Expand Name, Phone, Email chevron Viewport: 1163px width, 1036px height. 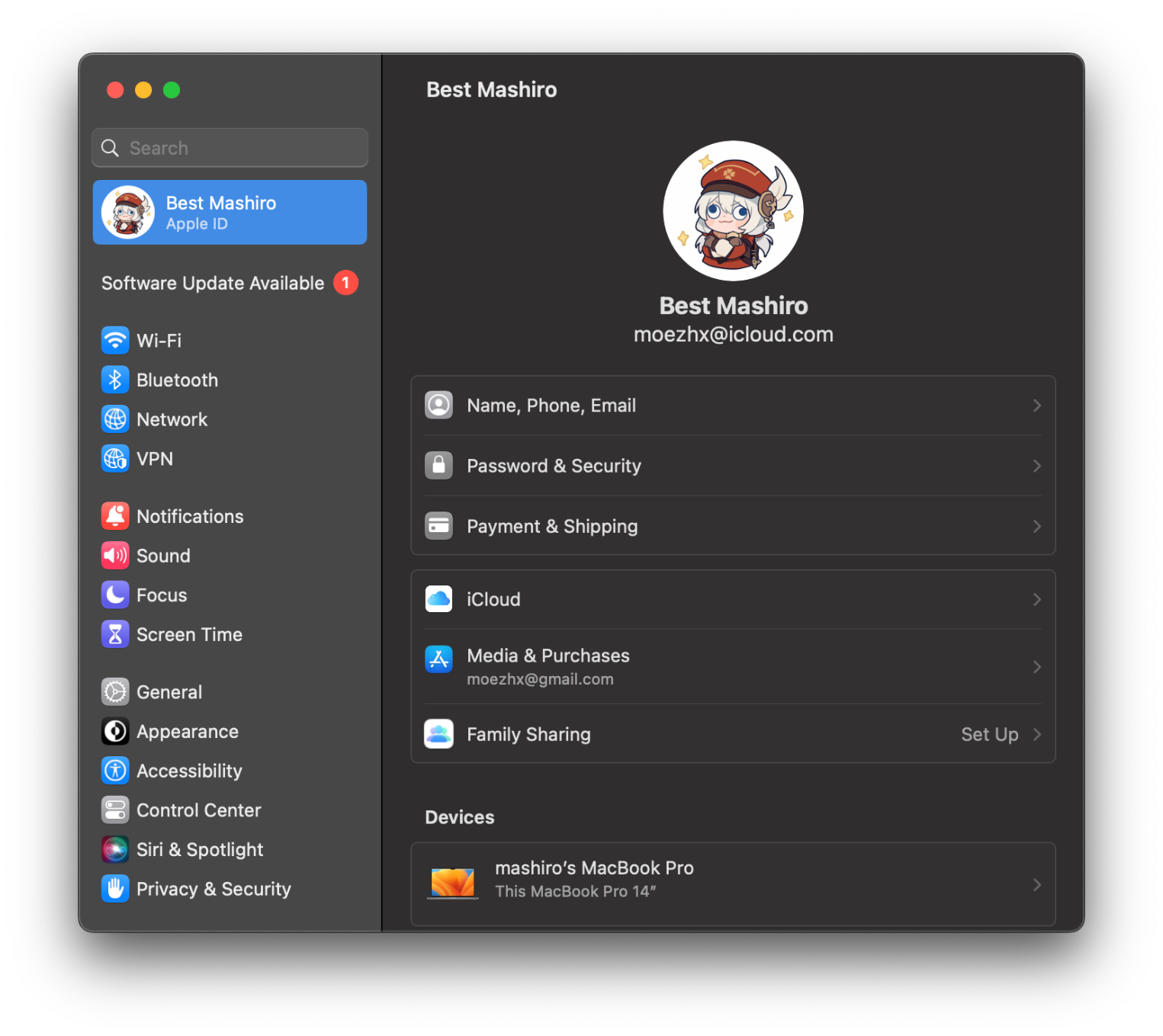pyautogui.click(x=1037, y=406)
